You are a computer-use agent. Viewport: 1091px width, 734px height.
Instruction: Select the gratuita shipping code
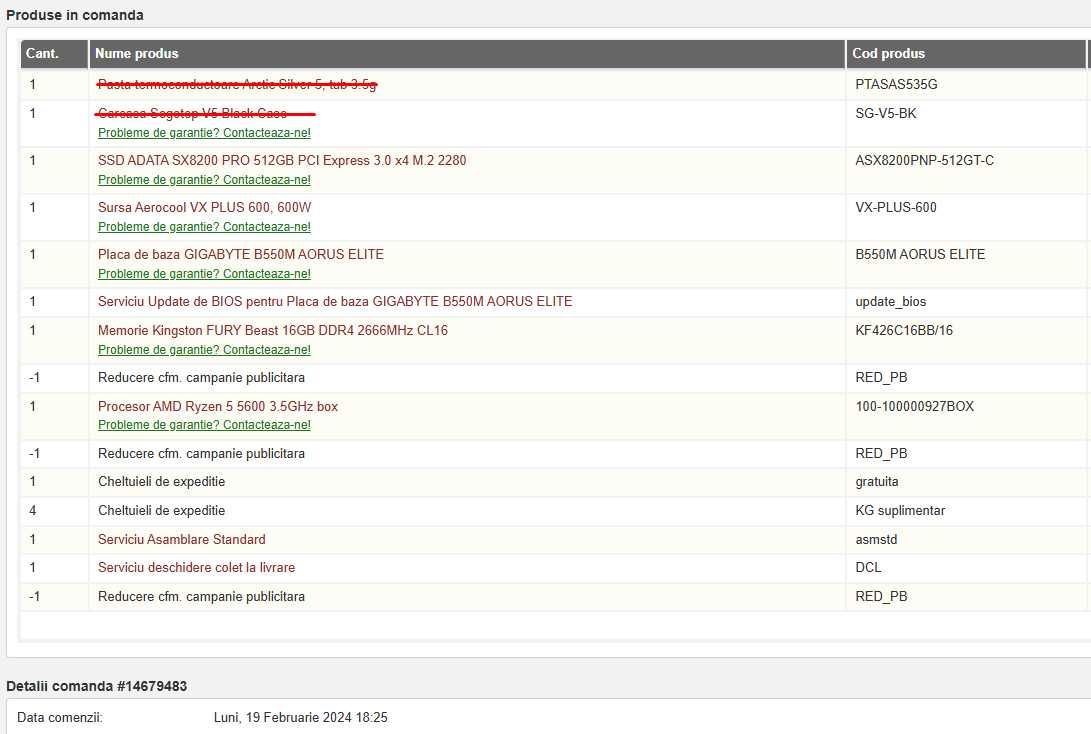(877, 481)
